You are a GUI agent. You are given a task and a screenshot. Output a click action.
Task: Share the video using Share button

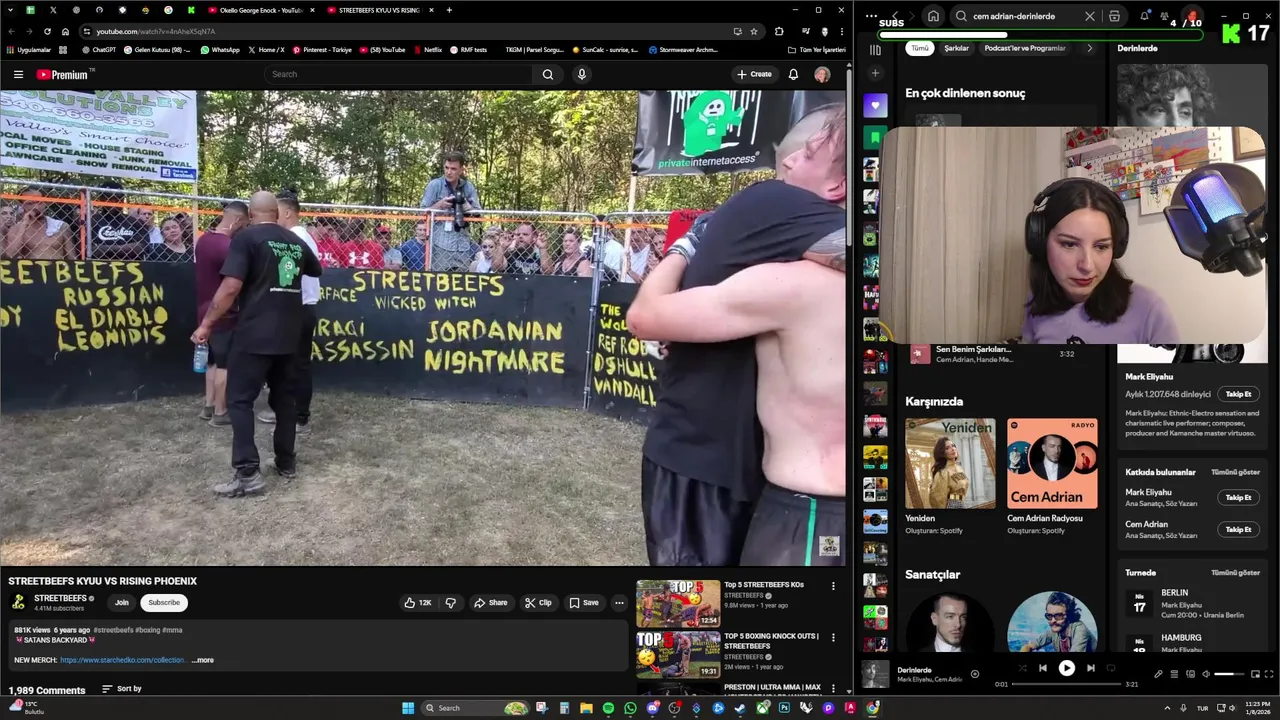click(x=490, y=603)
